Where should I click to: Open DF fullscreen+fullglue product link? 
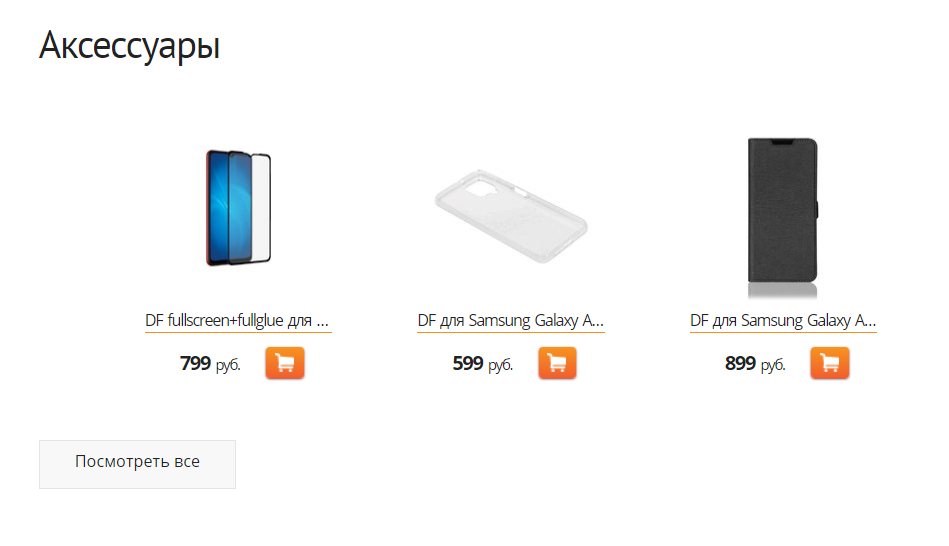click(x=238, y=320)
